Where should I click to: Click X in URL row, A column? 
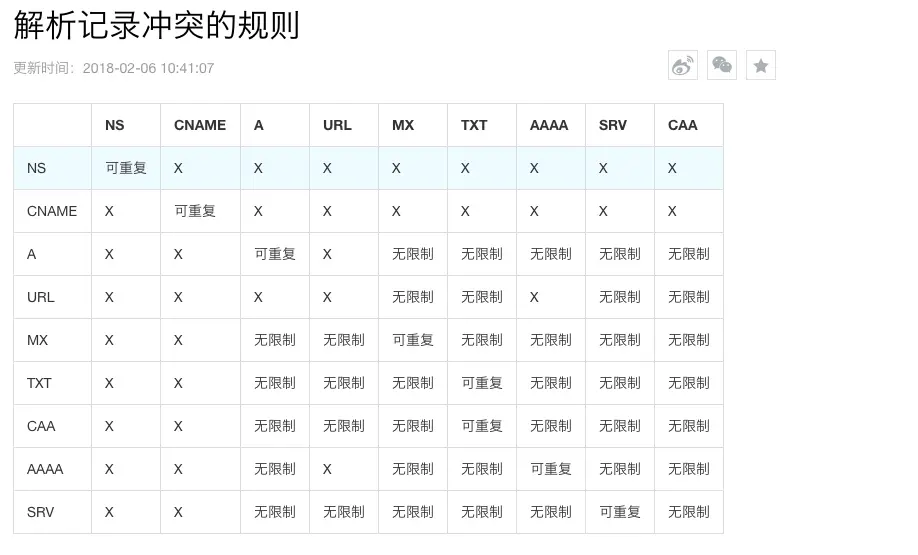click(258, 297)
